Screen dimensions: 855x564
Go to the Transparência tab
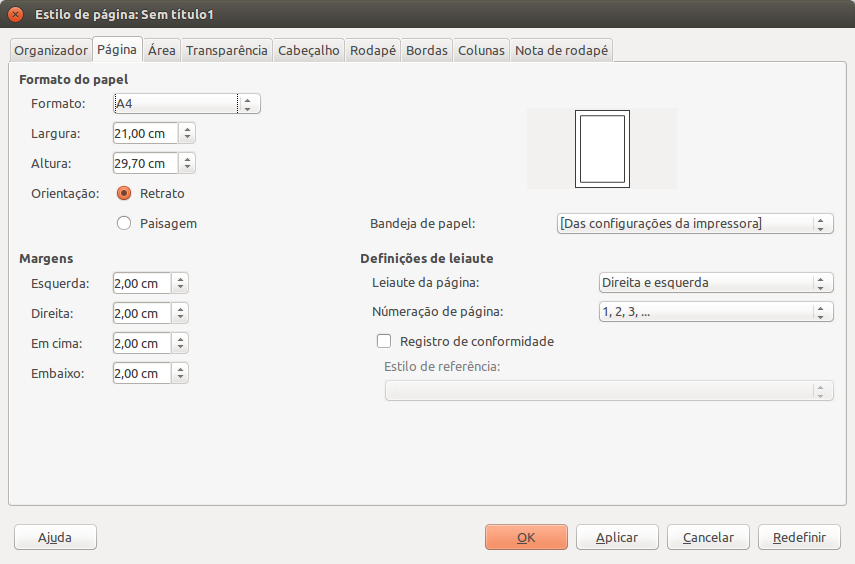point(227,50)
